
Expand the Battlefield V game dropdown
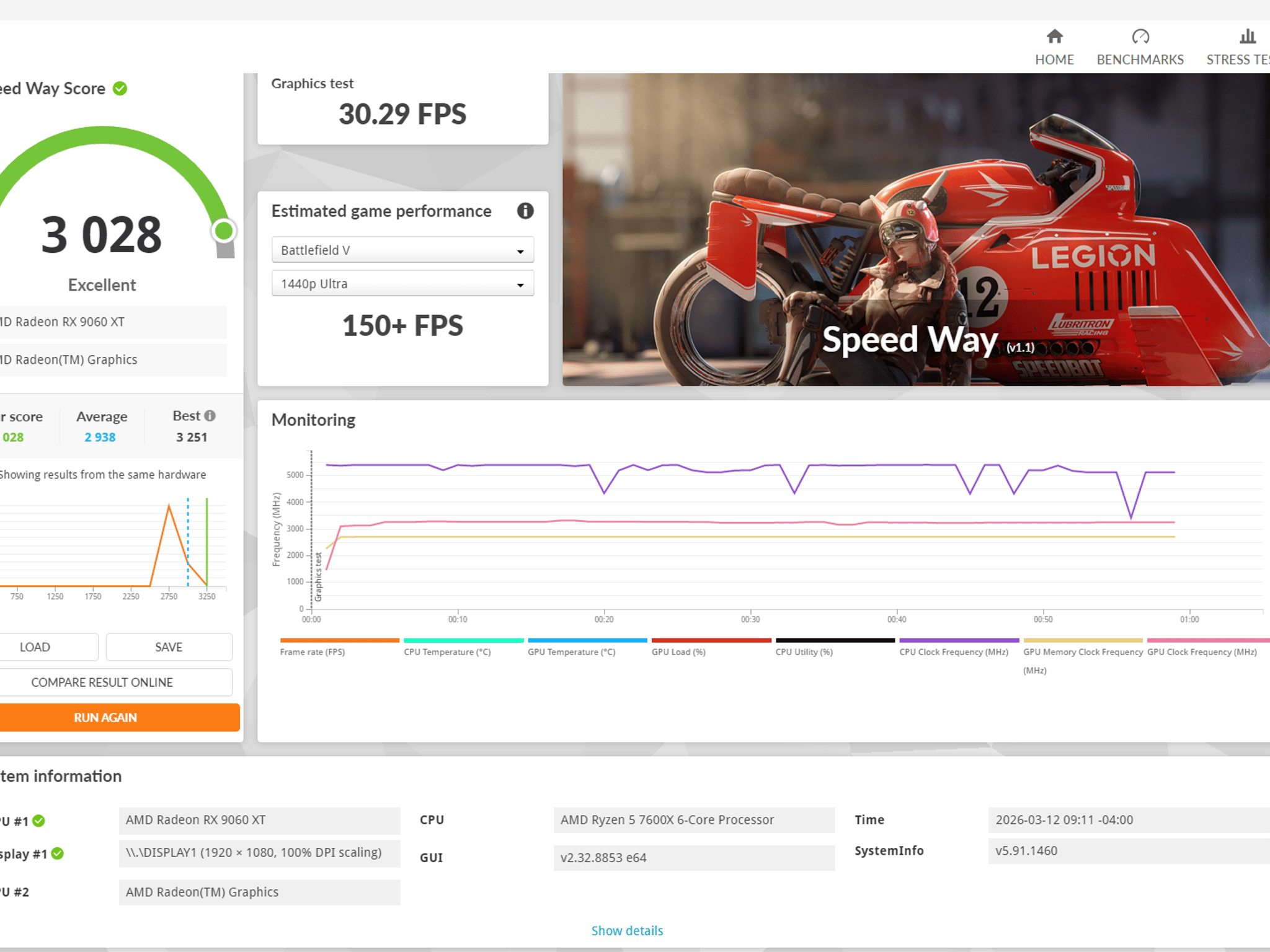(x=402, y=250)
